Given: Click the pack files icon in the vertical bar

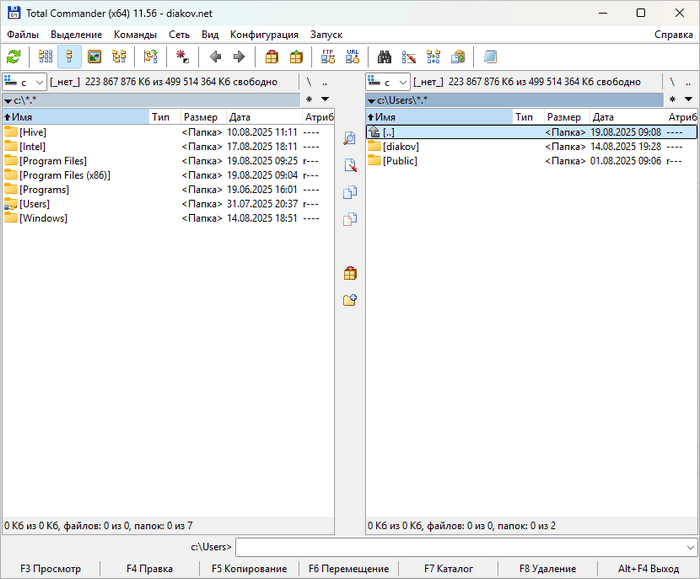Looking at the screenshot, I should pos(350,273).
